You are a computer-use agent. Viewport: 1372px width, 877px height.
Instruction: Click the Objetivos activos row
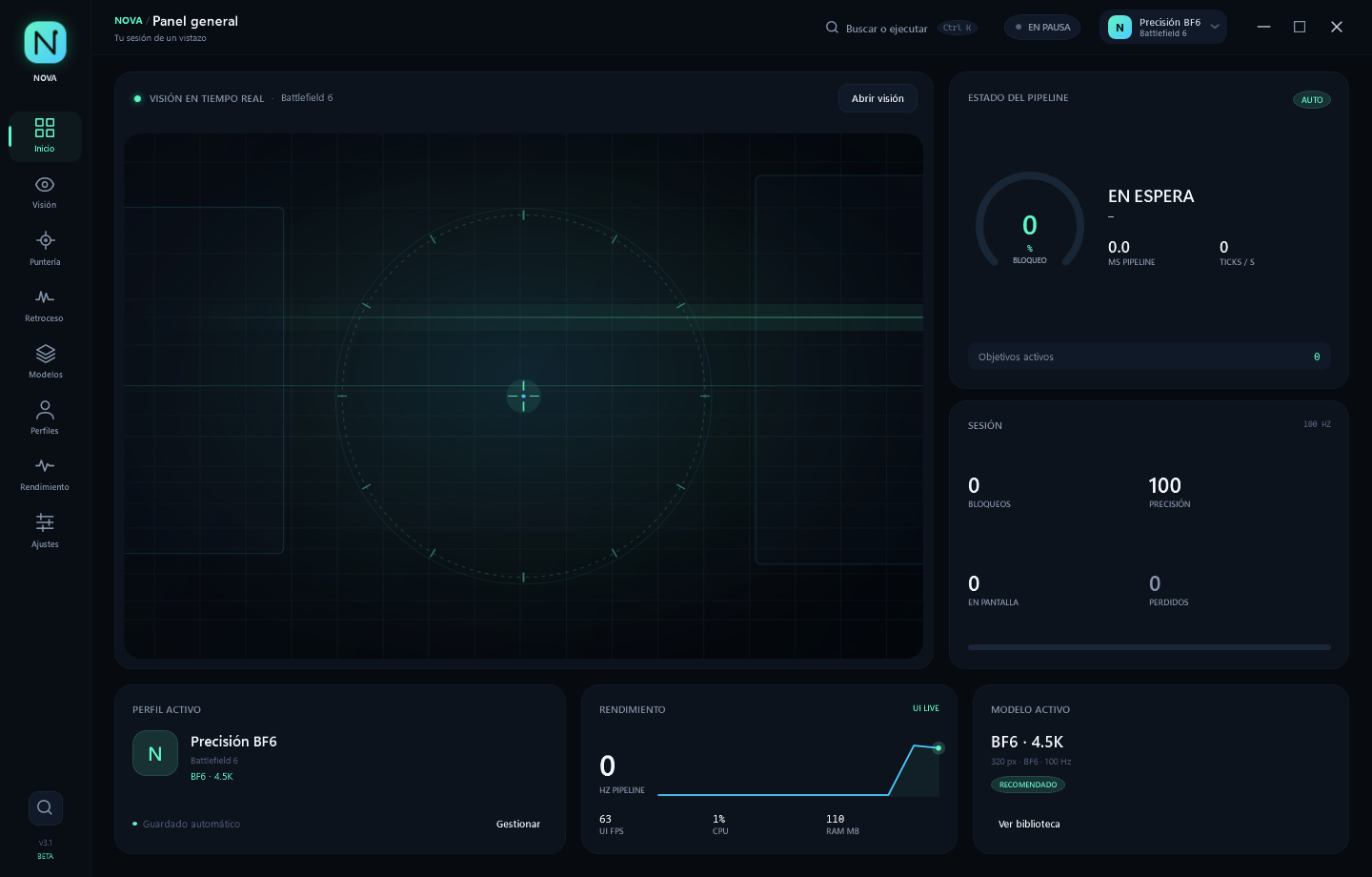pos(1149,357)
